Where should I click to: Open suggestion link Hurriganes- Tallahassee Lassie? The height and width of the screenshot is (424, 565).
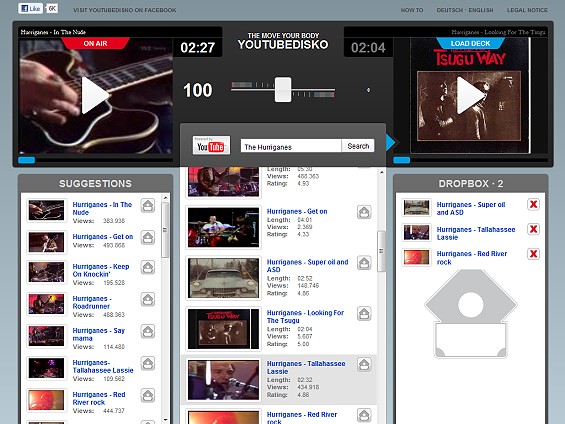pyautogui.click(x=103, y=367)
